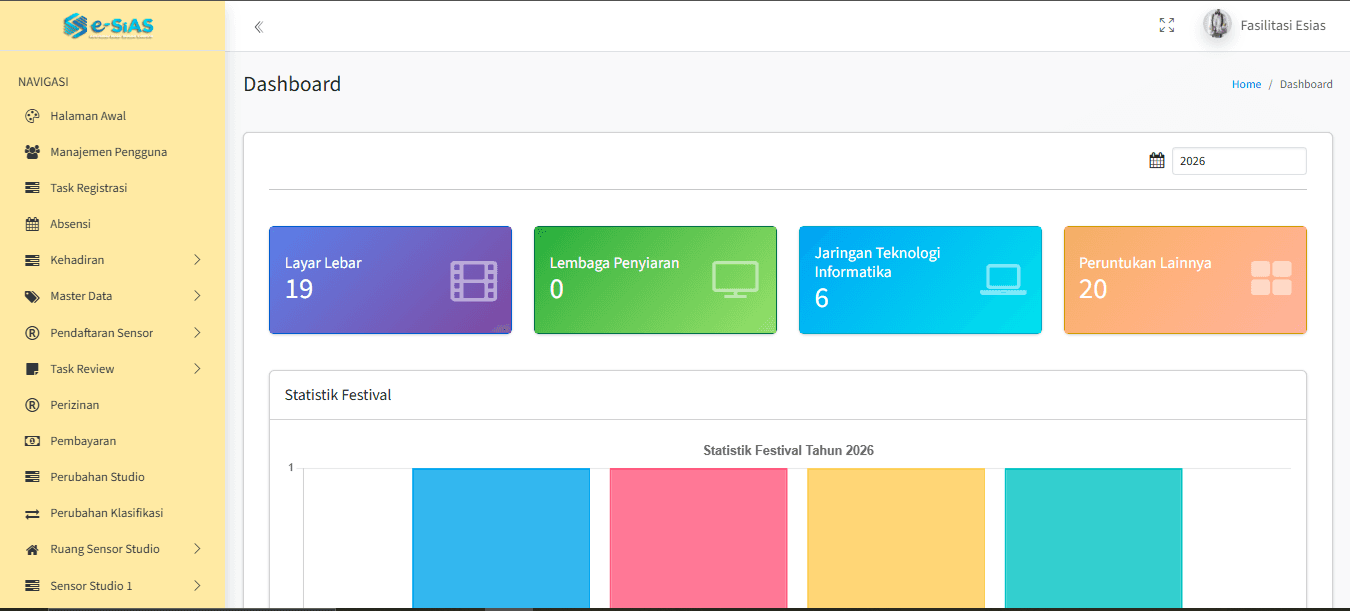Click the users icon beside Manajemen Pengguna
Viewport: 1350px width, 611px height.
32,152
